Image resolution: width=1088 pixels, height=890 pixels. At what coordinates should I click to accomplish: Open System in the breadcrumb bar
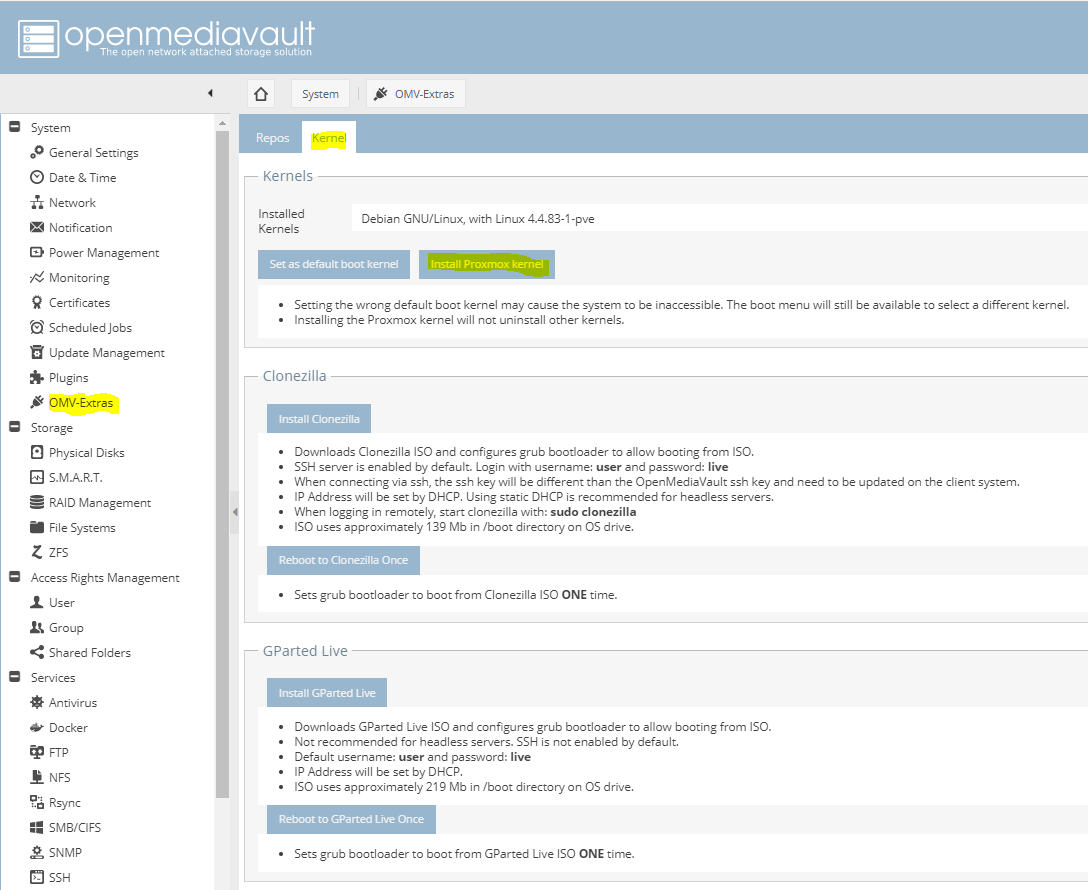[x=320, y=94]
